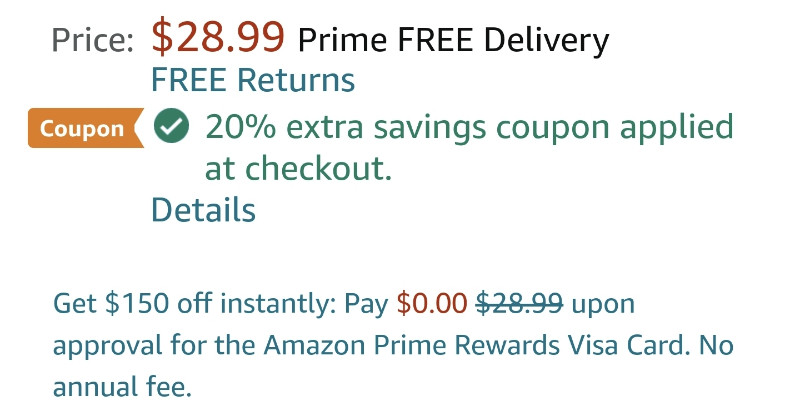Click the word 'Prime' before FREE Delivery

tap(343, 40)
